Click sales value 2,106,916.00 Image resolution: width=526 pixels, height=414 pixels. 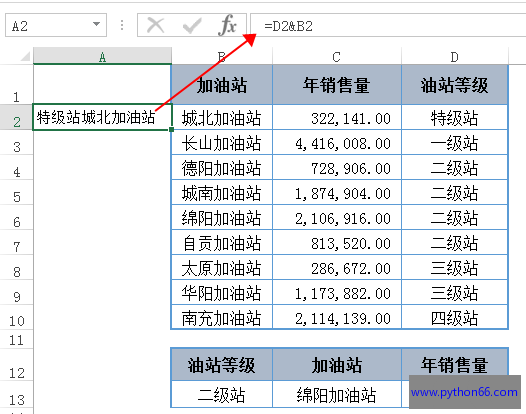pos(337,217)
